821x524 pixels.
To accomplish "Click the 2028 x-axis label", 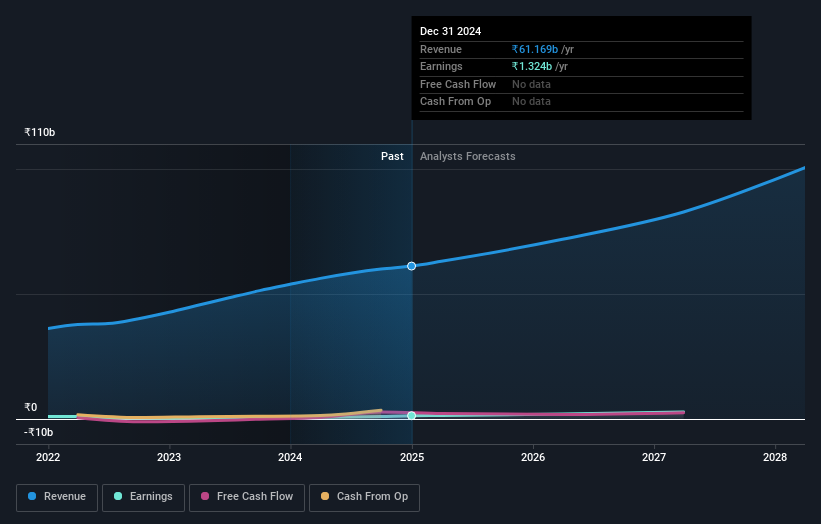I will point(775,458).
